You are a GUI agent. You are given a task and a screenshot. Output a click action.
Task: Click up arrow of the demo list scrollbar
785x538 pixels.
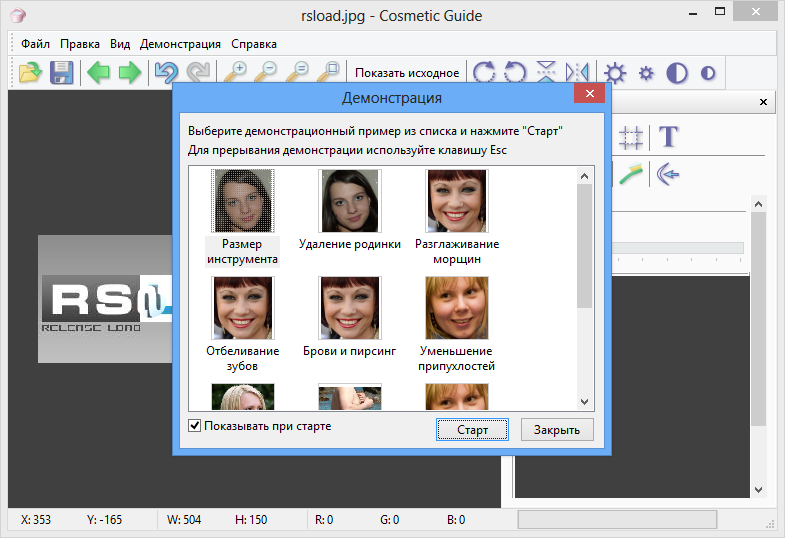pos(585,175)
